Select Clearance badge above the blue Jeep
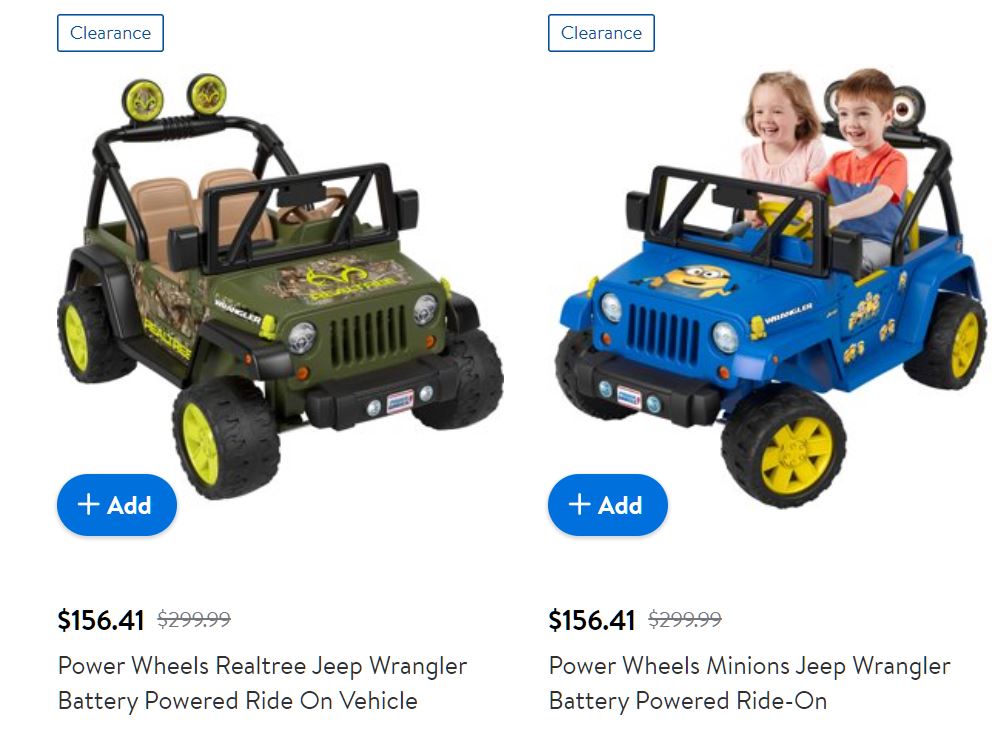 coord(601,33)
